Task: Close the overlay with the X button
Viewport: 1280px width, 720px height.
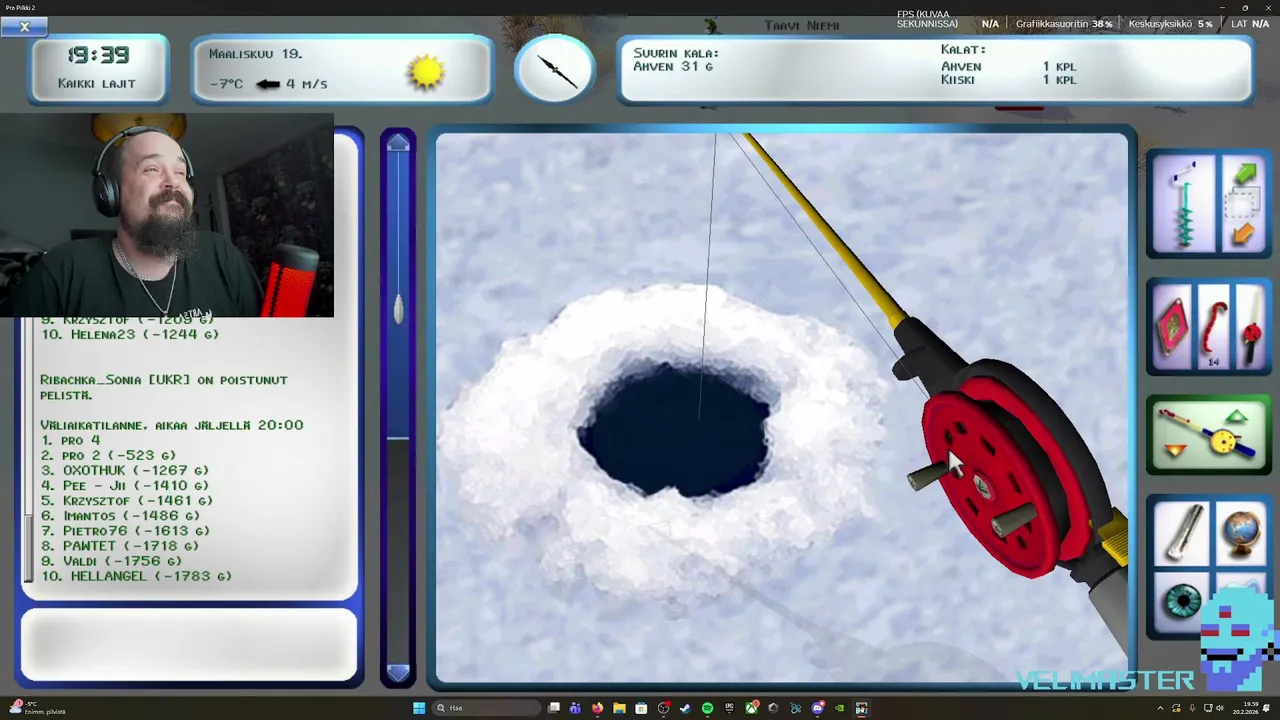Action: tap(25, 27)
